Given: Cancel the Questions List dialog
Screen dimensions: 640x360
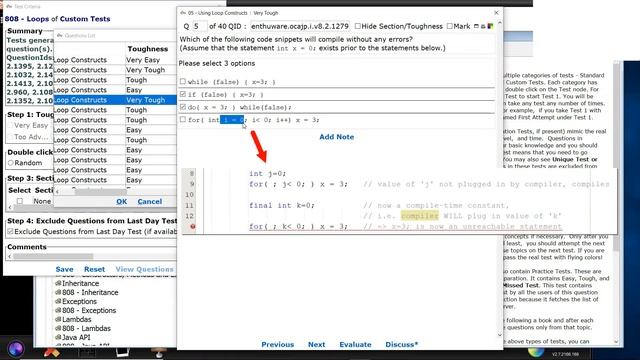Looking at the screenshot, I should [149, 202].
